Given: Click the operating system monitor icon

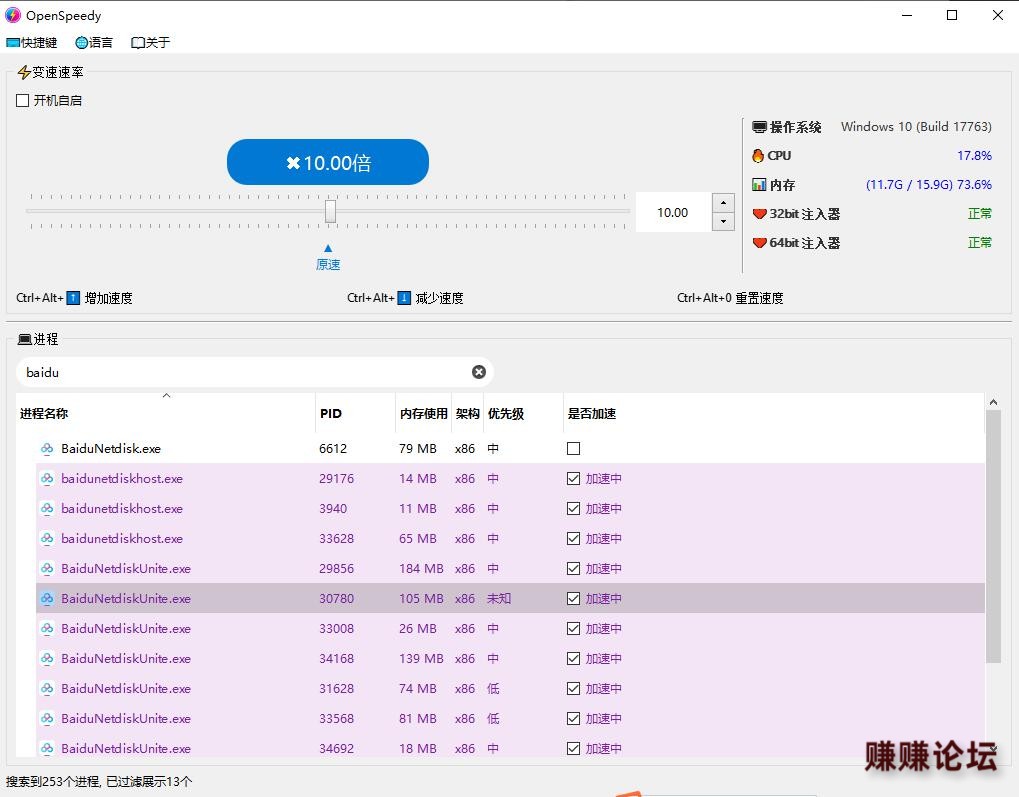Looking at the screenshot, I should click(x=759, y=127).
